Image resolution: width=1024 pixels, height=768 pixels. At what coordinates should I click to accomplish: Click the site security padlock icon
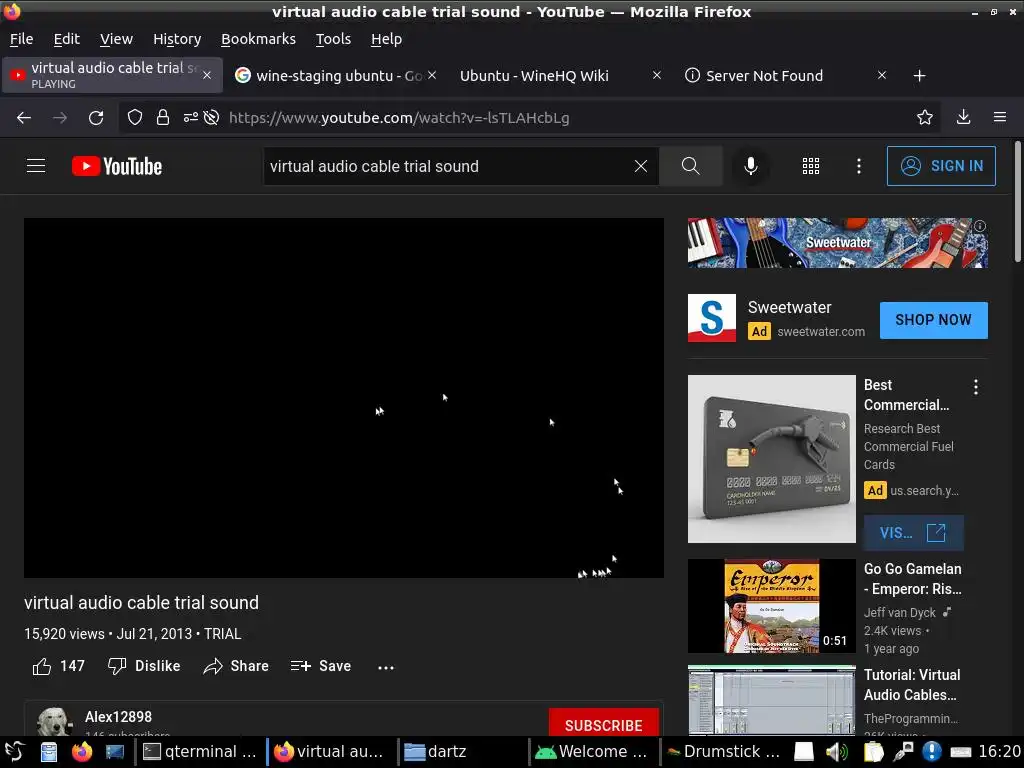point(163,118)
